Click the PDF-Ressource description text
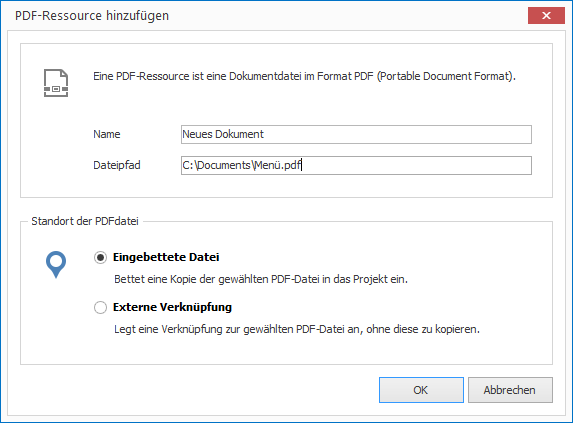Image resolution: width=573 pixels, height=423 pixels. click(x=304, y=76)
